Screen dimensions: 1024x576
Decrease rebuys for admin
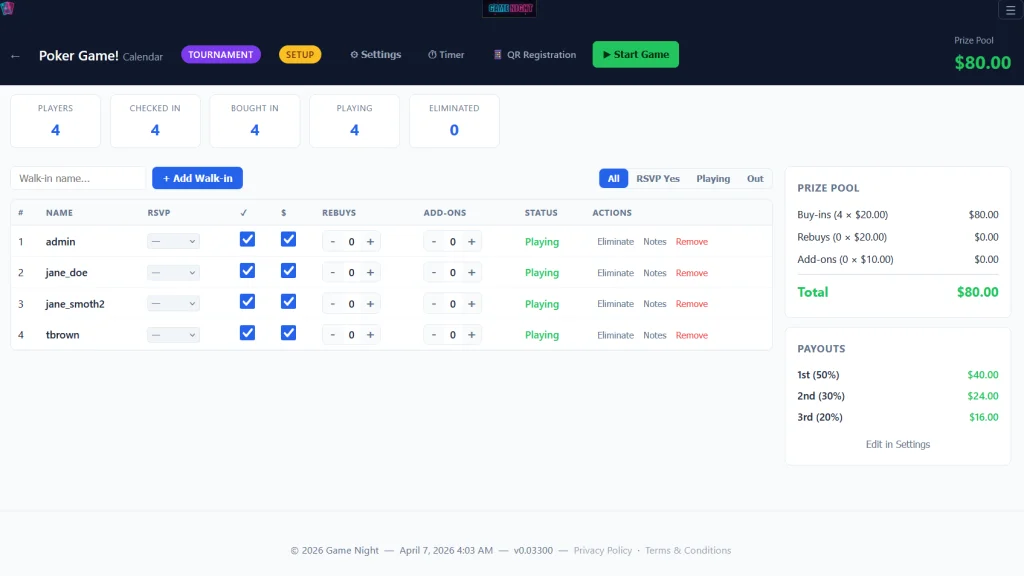tap(332, 242)
